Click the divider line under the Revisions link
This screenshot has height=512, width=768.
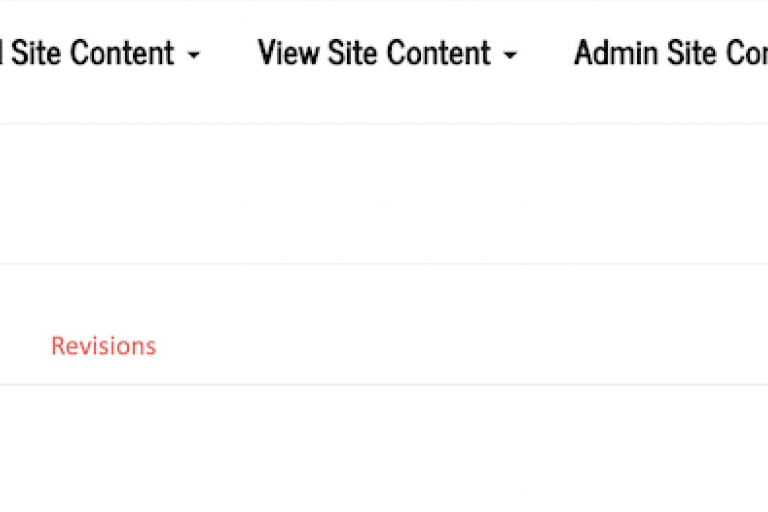(x=384, y=385)
